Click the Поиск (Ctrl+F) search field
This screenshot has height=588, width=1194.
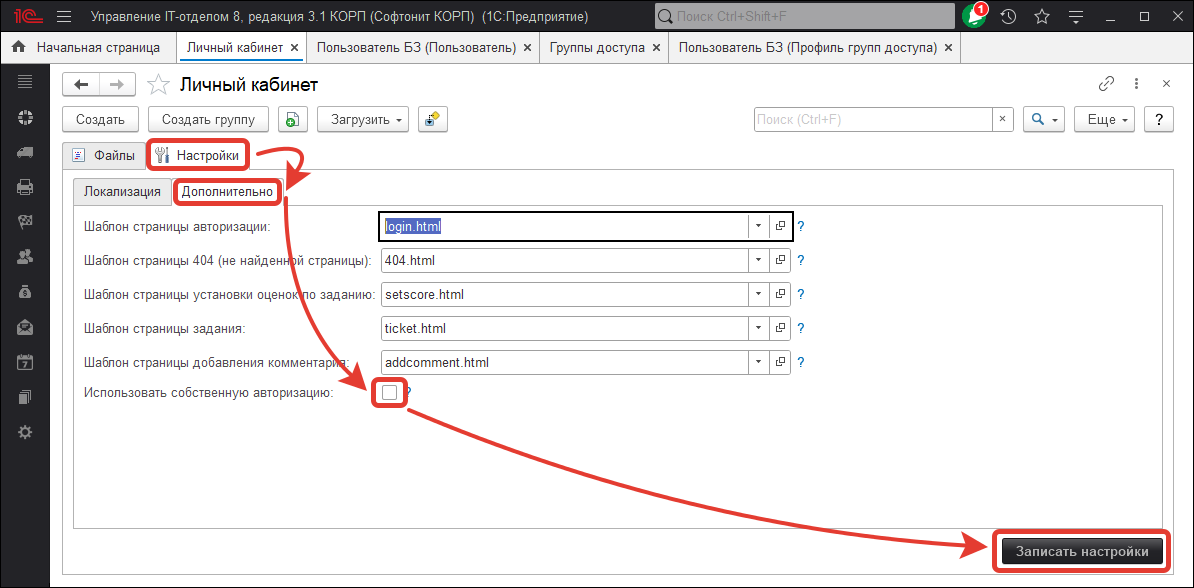click(x=872, y=120)
